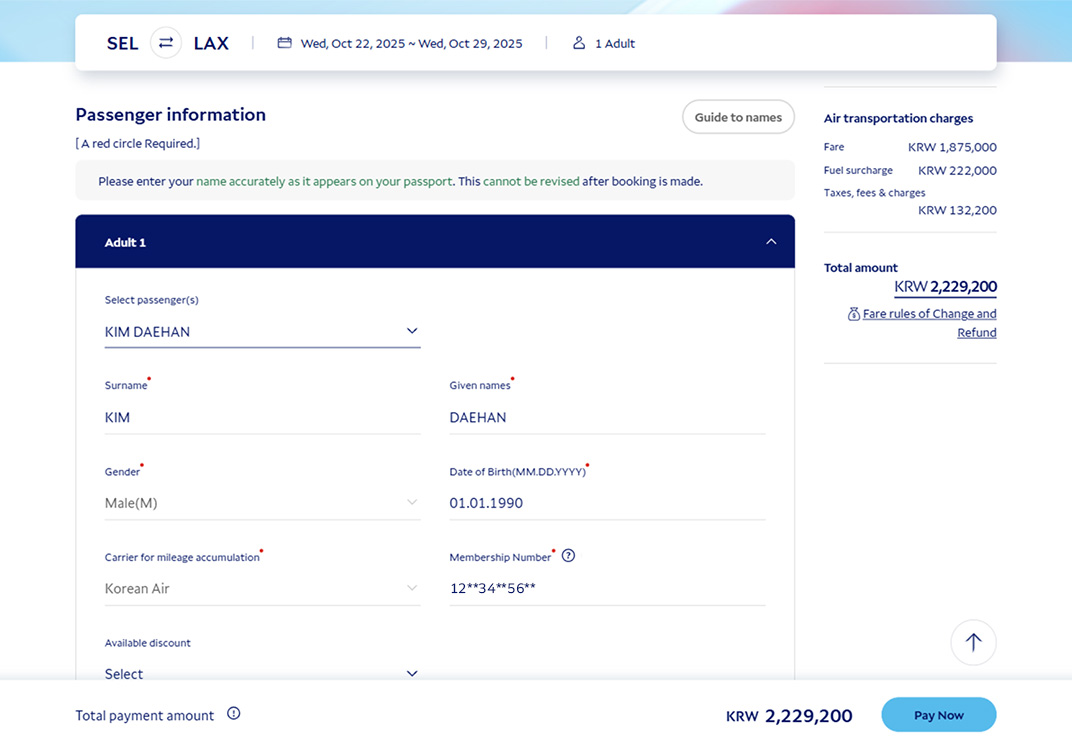Screen dimensions: 1072x749
Task: Click the Guide to names button
Action: pyautogui.click(x=738, y=117)
